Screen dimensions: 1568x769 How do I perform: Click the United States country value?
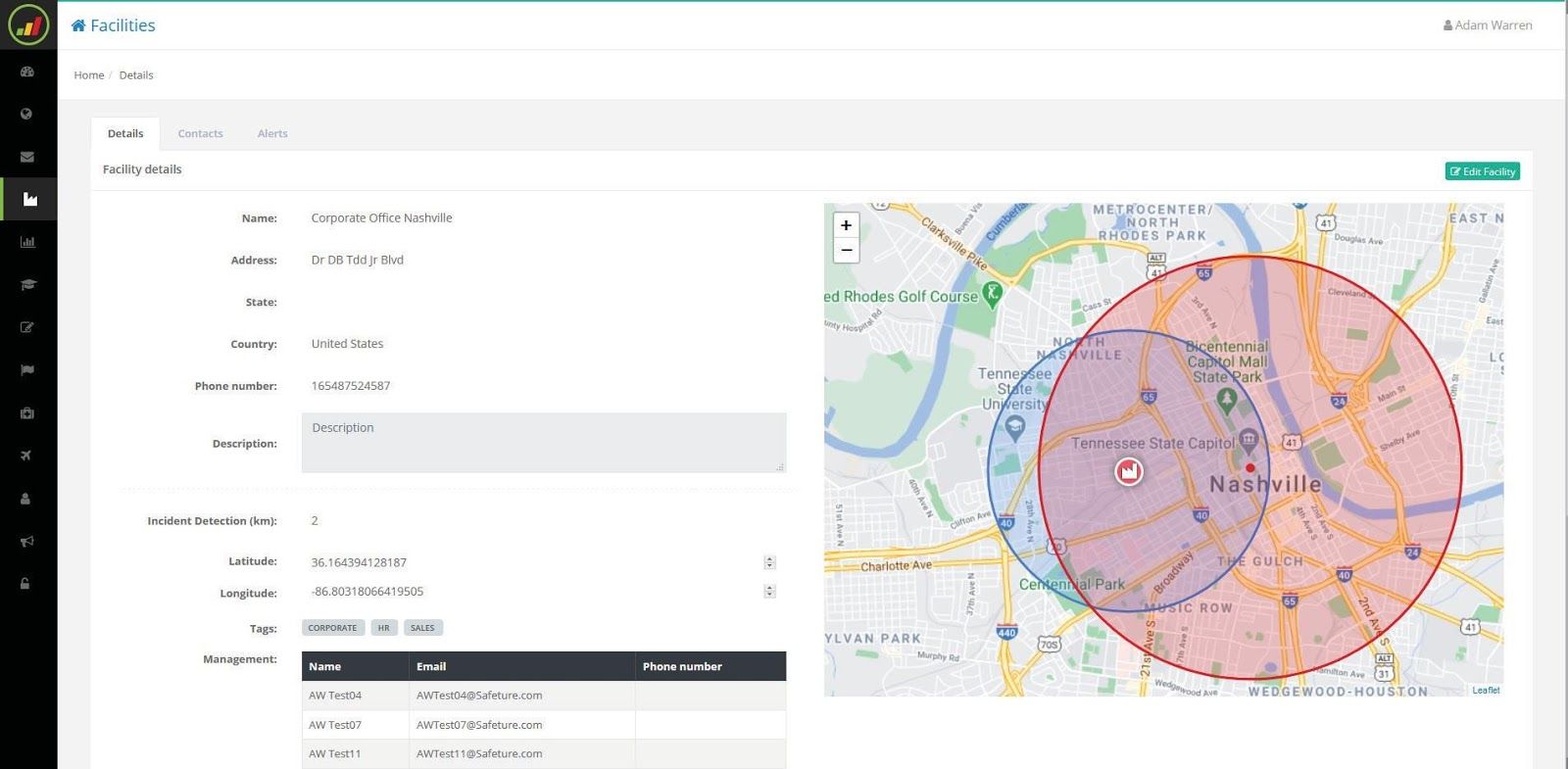click(x=347, y=344)
